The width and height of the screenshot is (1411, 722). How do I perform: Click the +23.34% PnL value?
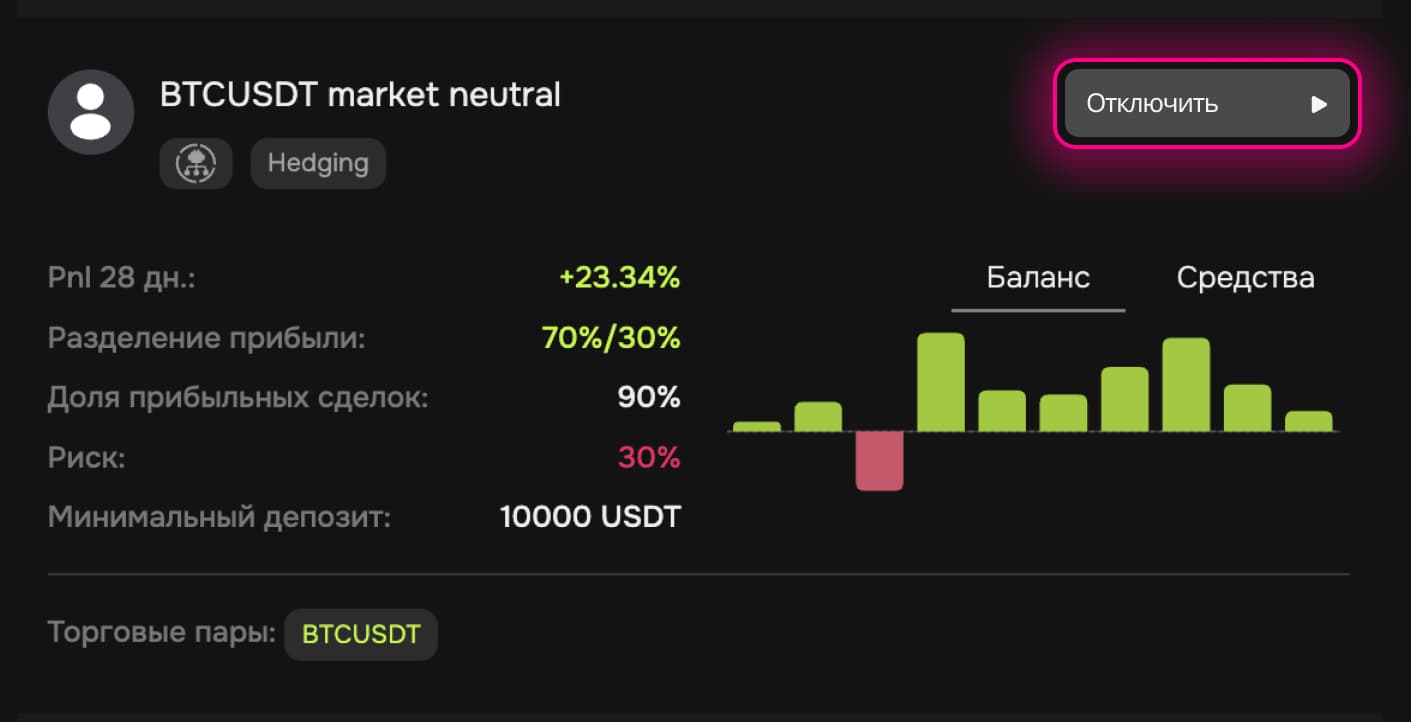tap(619, 278)
